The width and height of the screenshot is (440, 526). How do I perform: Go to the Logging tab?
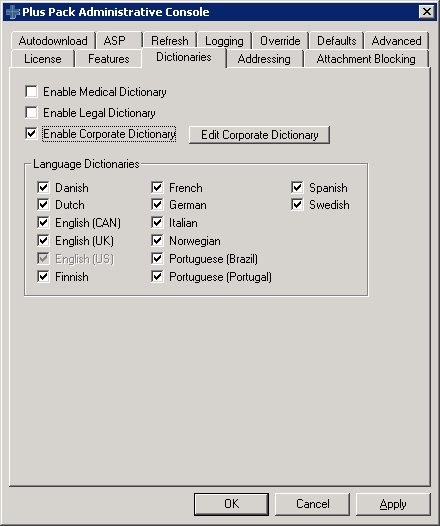[224, 41]
